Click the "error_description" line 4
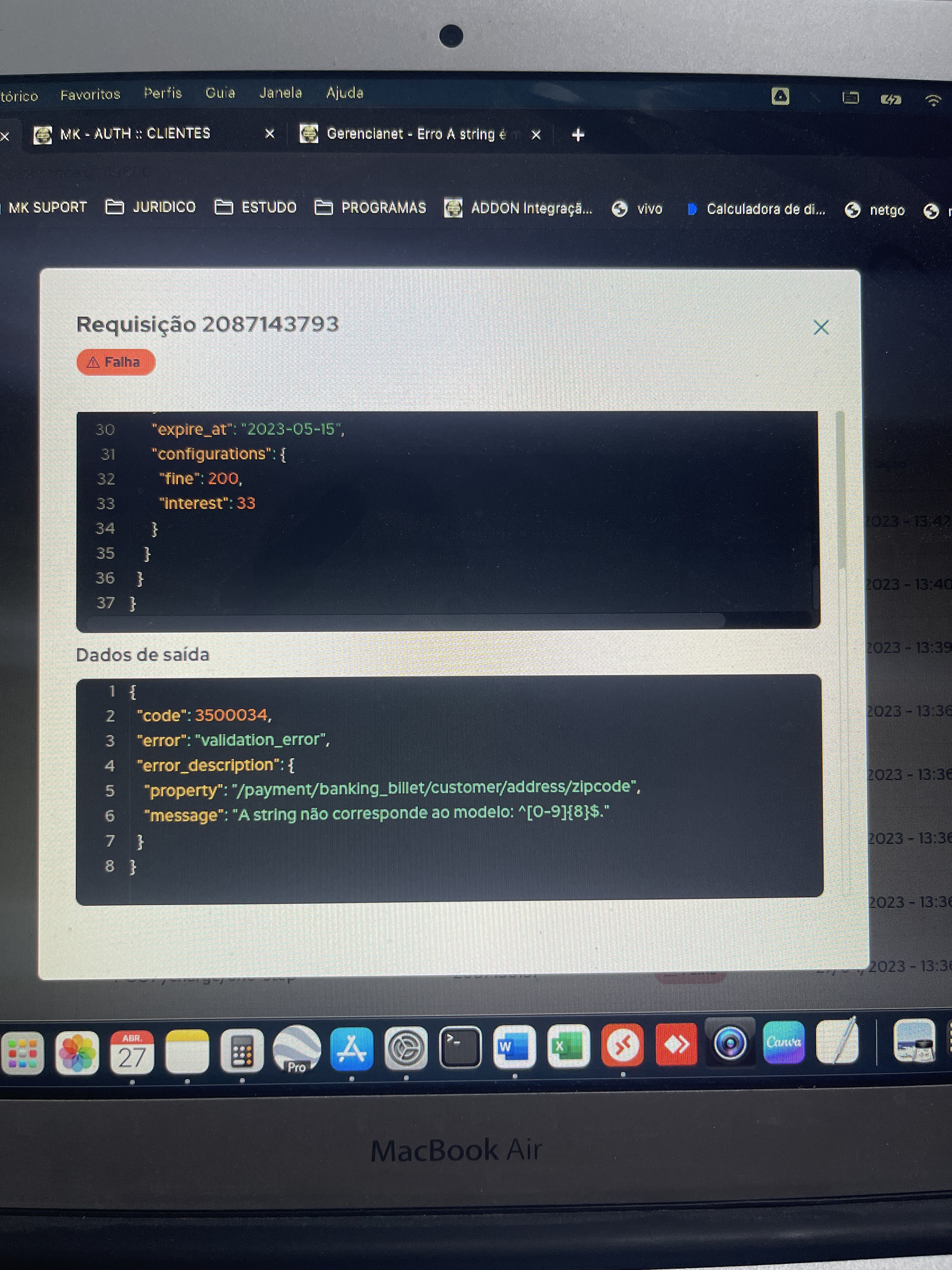The width and height of the screenshot is (952, 1270). [x=216, y=765]
